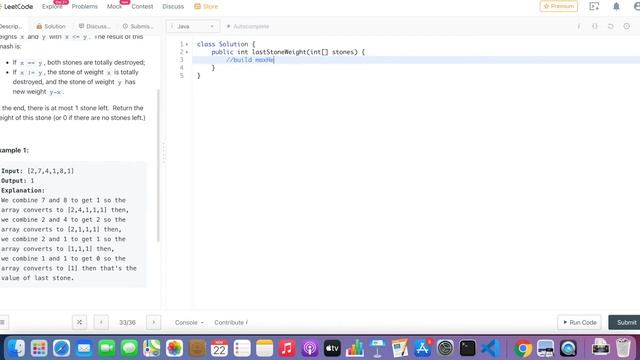Open Safari from the dock

click(61, 349)
